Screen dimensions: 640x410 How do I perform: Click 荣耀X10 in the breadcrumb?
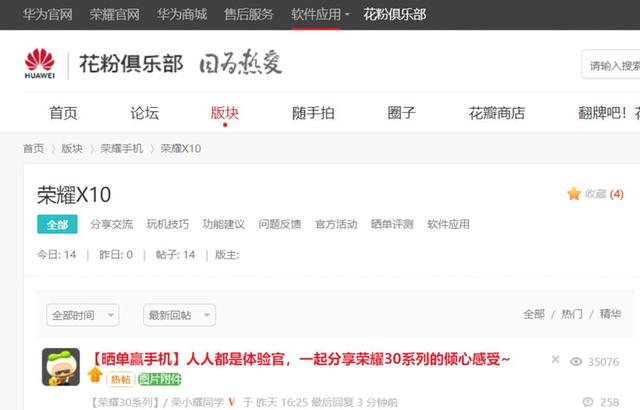click(181, 148)
